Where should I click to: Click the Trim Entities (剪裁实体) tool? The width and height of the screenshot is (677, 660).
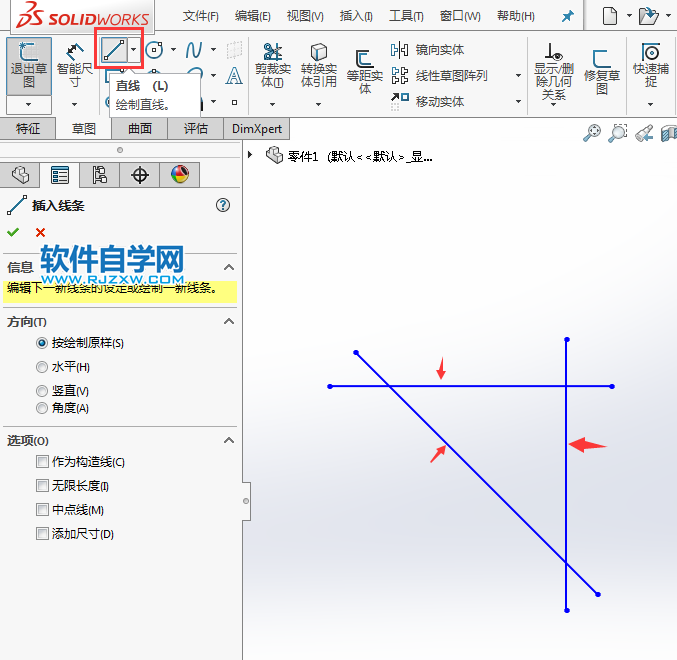point(272,65)
